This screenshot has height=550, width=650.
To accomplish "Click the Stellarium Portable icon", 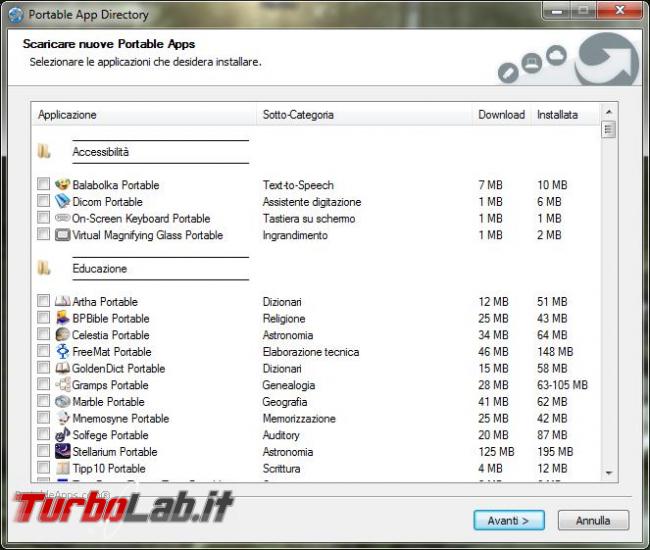I will tap(63, 451).
